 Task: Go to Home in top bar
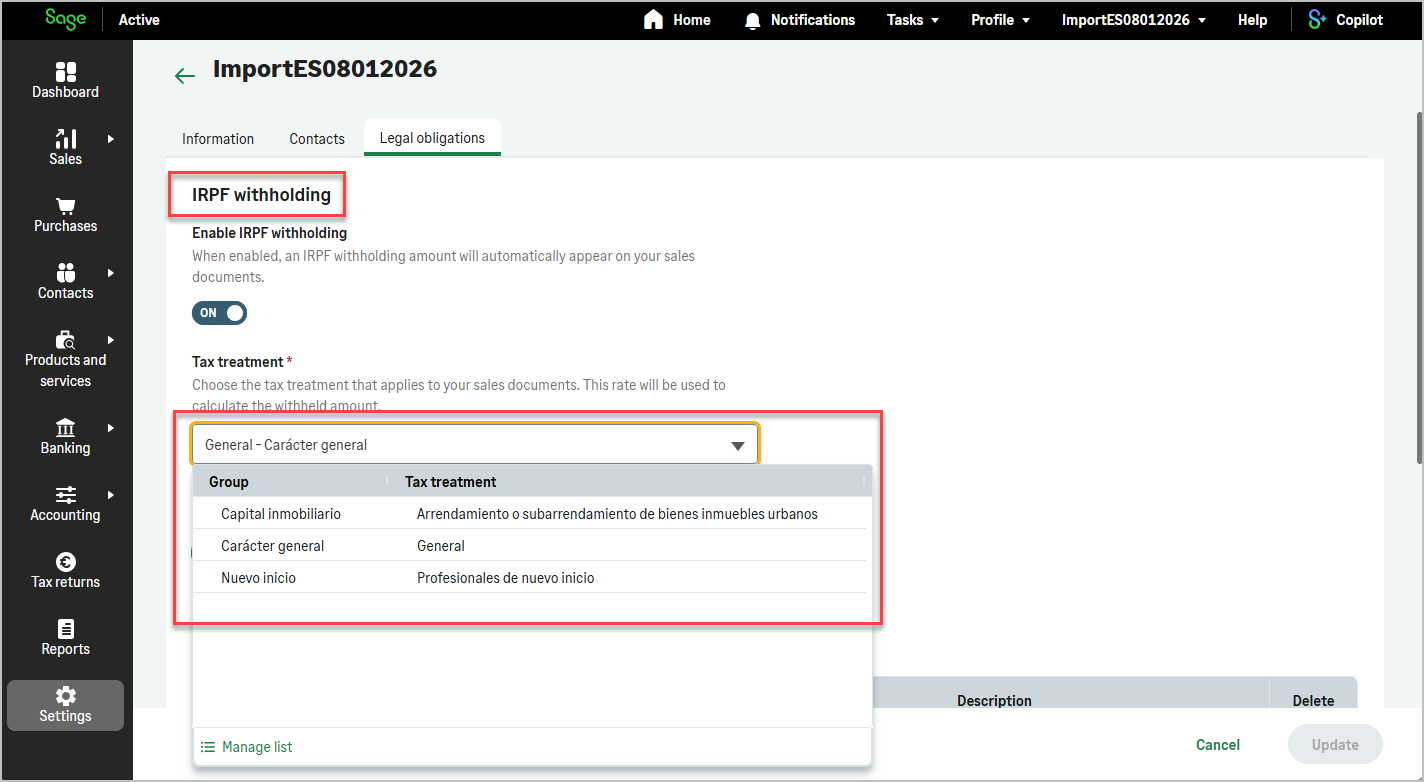677,20
